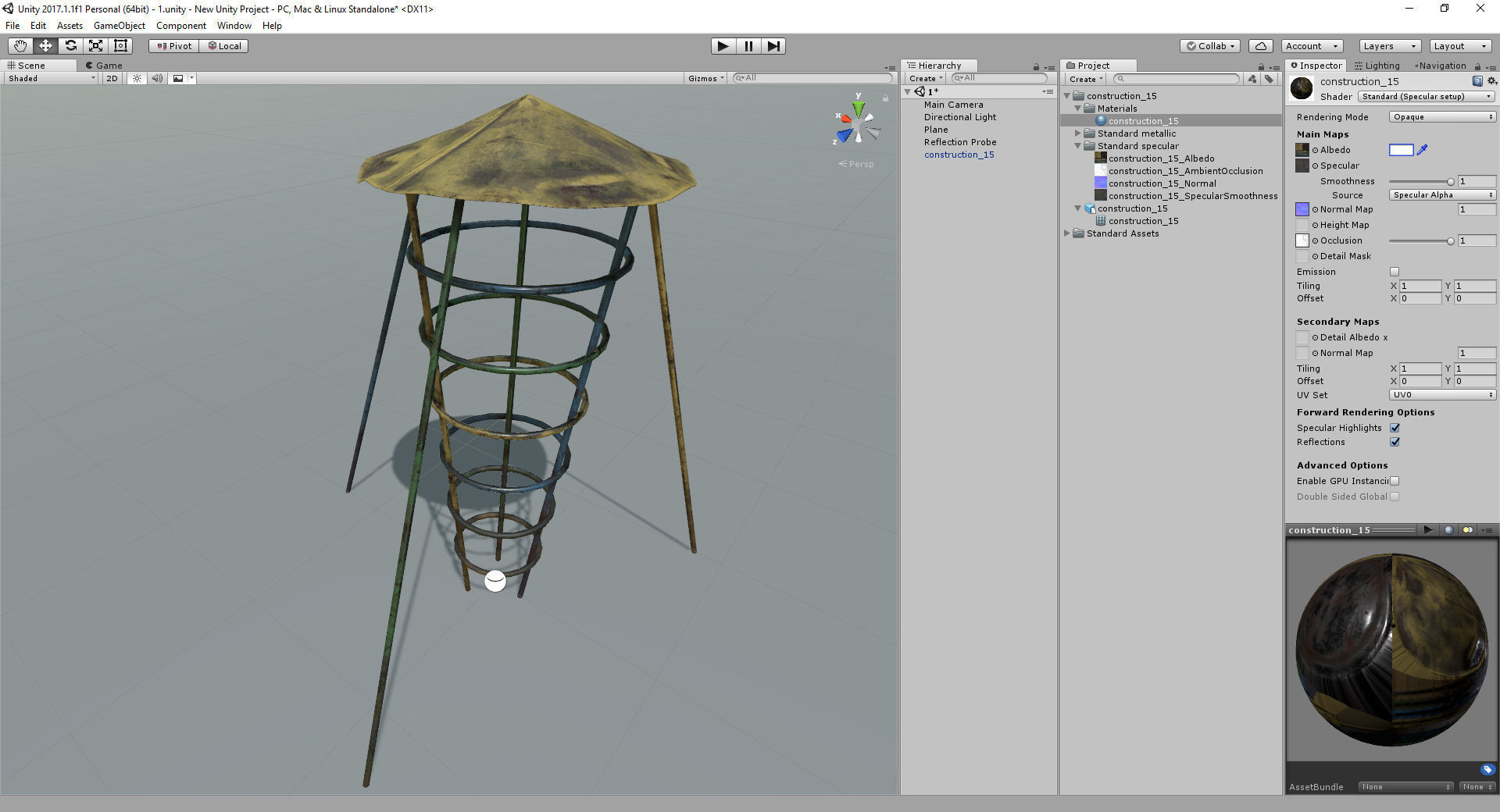The height and width of the screenshot is (812, 1500).
Task: Open material settings gear icon
Action: [1491, 81]
